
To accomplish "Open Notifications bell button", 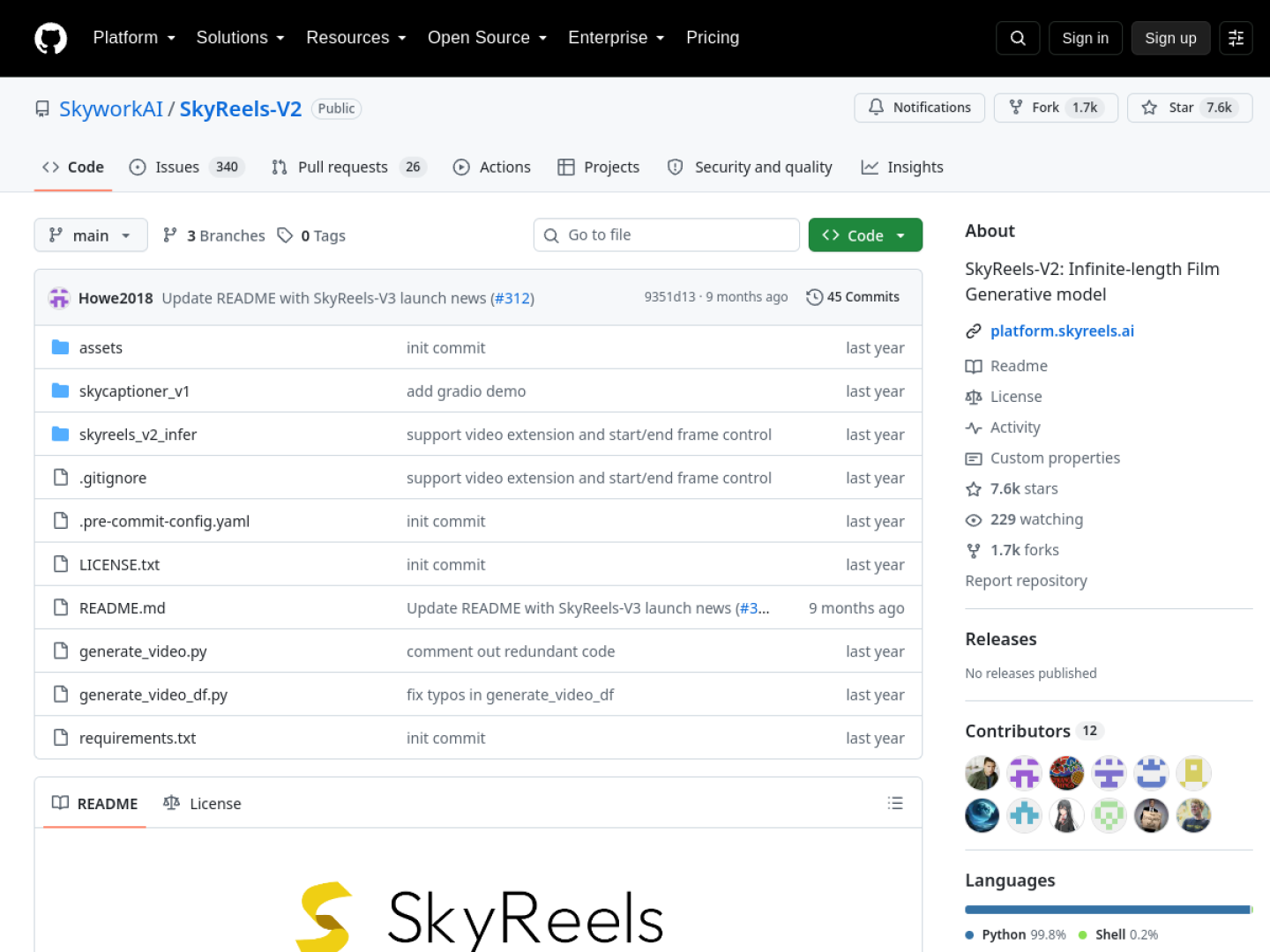I will (919, 108).
